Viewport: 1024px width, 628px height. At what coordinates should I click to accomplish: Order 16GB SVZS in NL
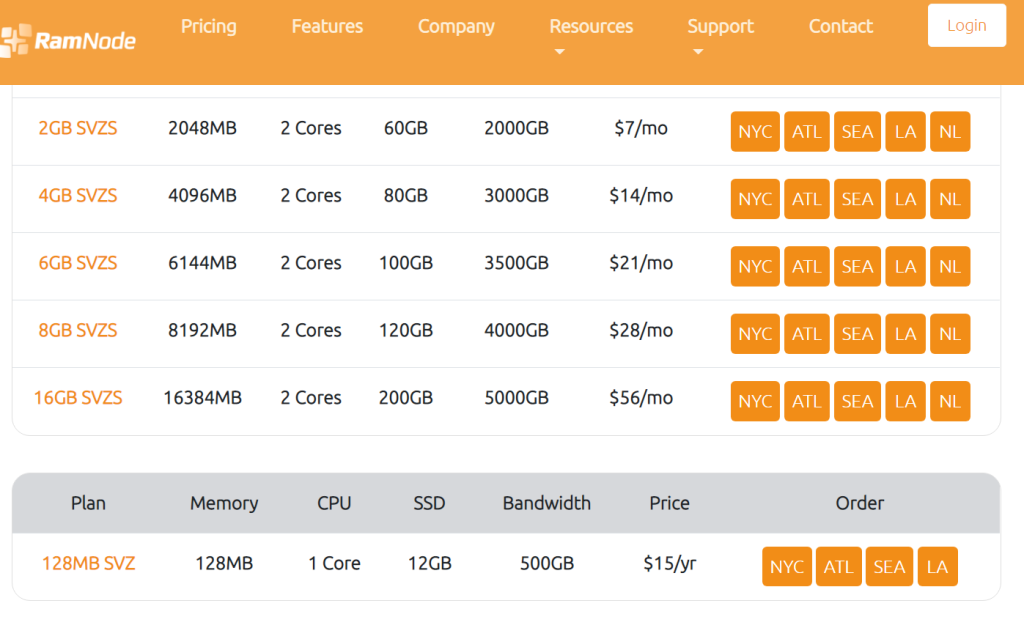pos(950,401)
